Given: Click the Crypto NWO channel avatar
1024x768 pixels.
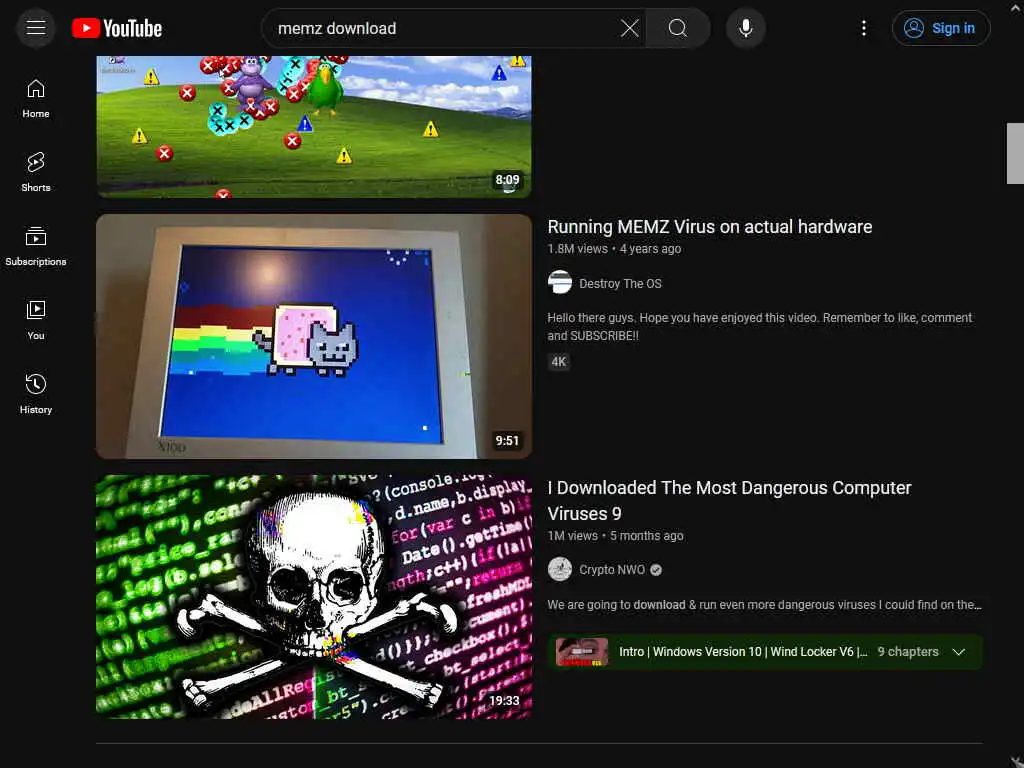Looking at the screenshot, I should click(560, 569).
